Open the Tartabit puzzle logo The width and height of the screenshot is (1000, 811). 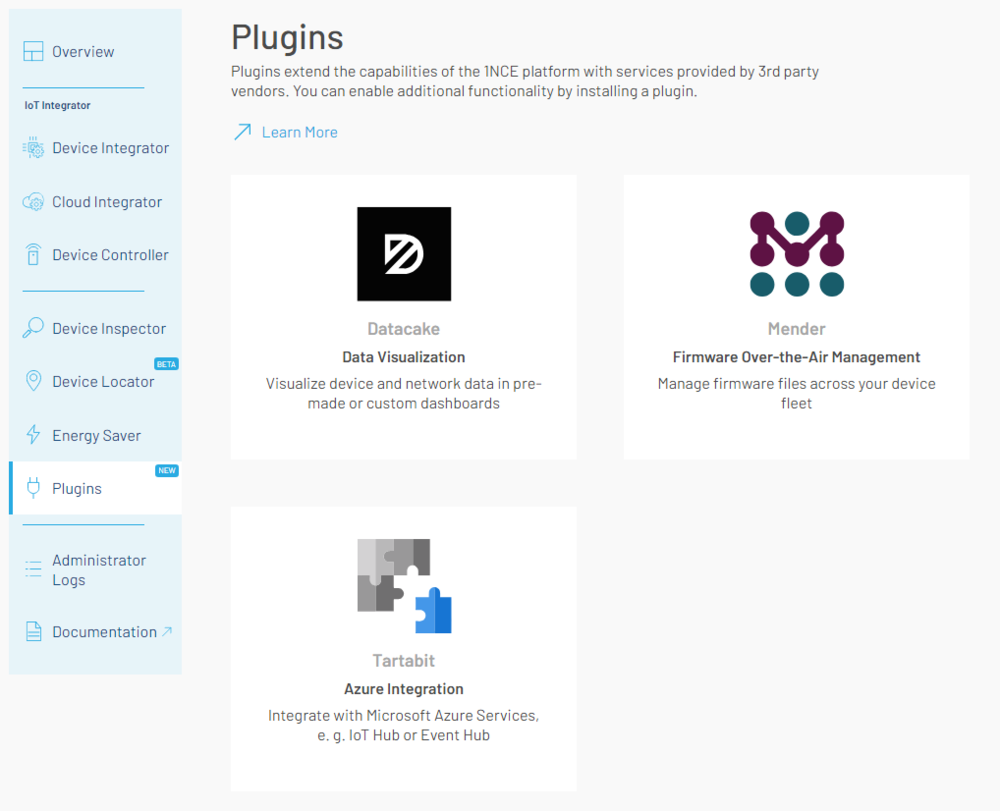[x=404, y=586]
